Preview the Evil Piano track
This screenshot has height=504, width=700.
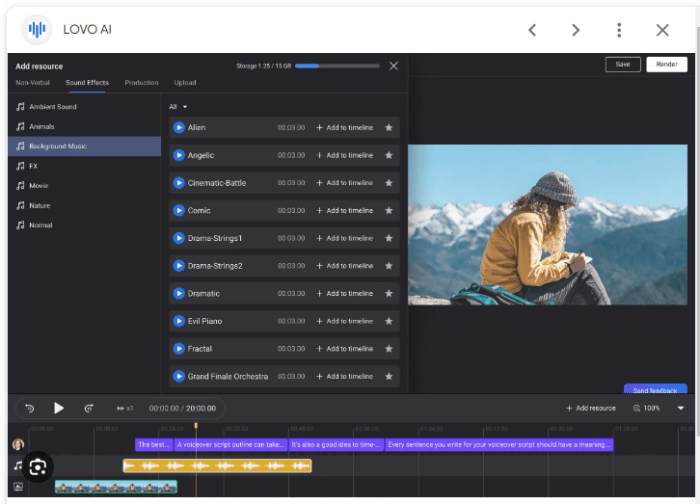click(x=179, y=321)
